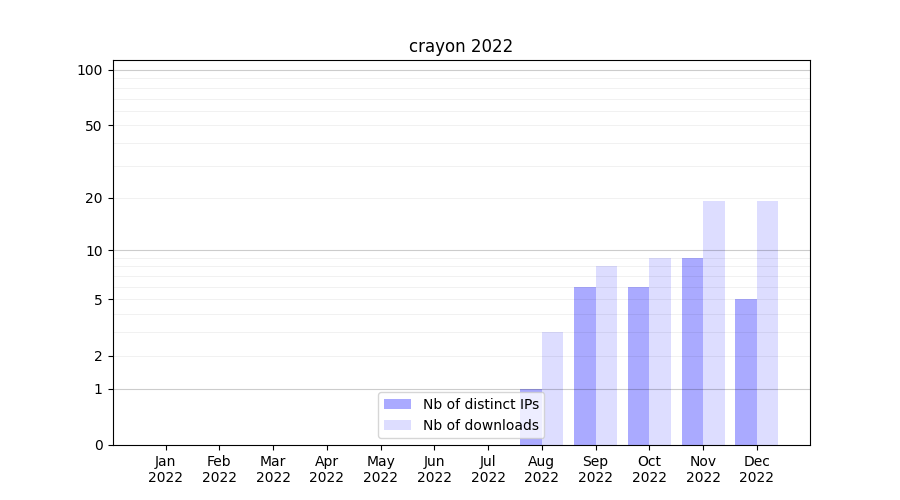Click the '20' y-axis tick label
Viewport: 900px width, 500px height.
[94, 198]
